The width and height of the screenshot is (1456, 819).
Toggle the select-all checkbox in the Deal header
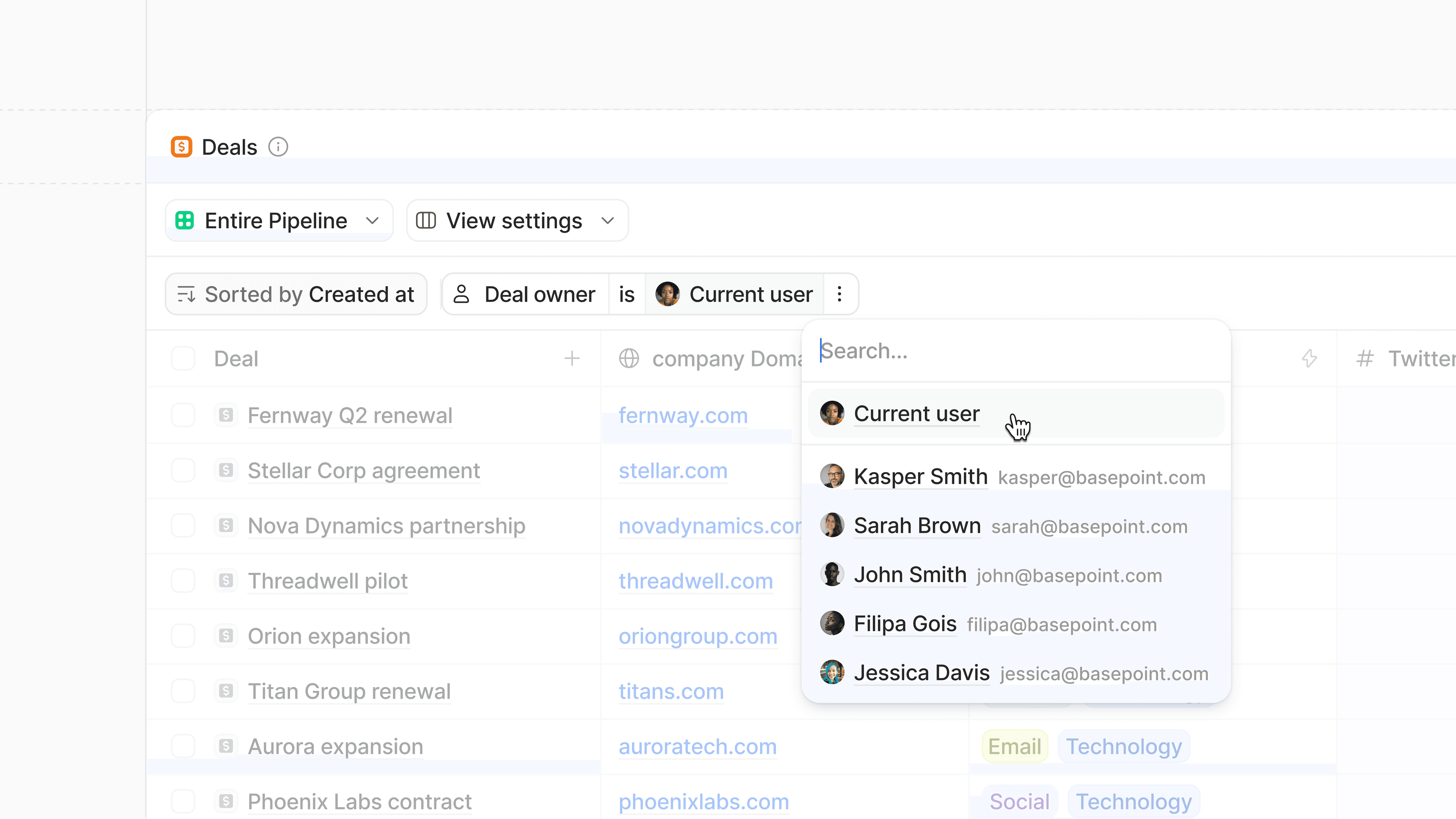tap(183, 358)
